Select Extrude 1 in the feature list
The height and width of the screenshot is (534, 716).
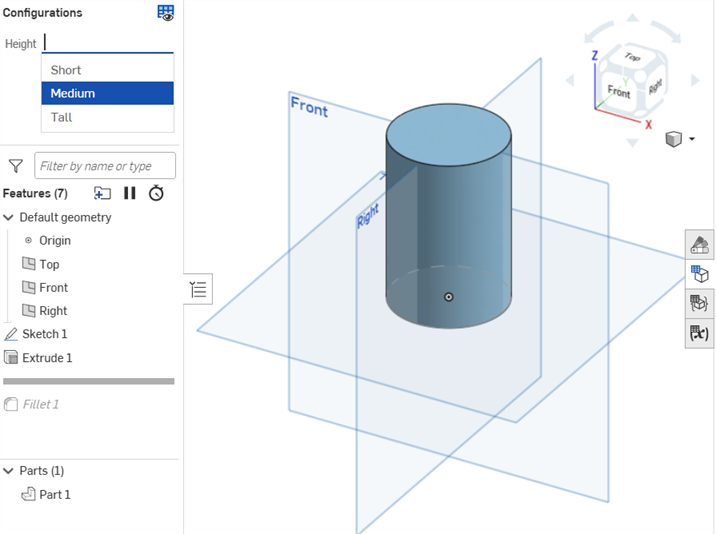(47, 358)
